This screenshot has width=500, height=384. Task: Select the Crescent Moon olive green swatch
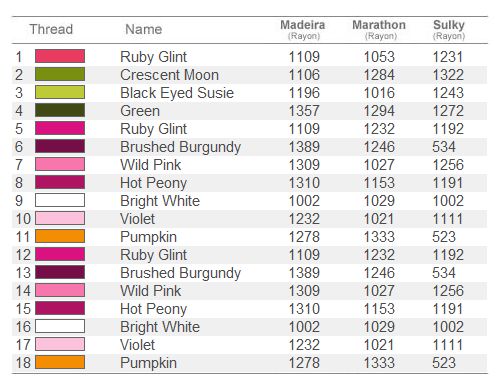point(60,74)
